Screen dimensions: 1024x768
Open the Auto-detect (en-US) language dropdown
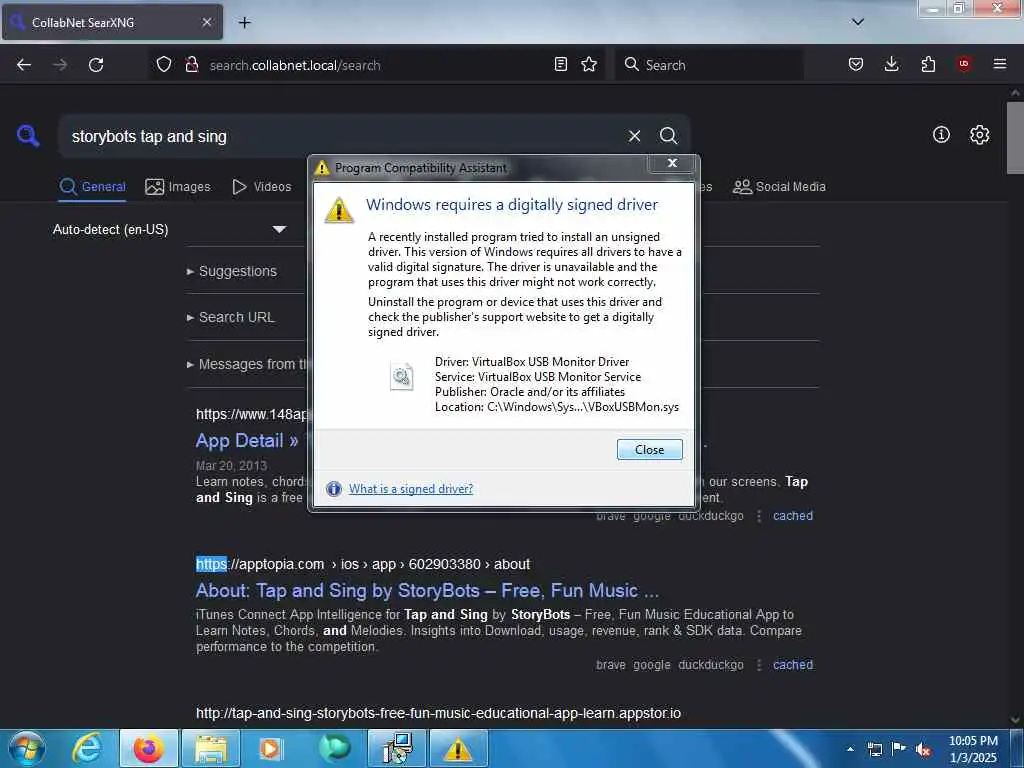(170, 229)
